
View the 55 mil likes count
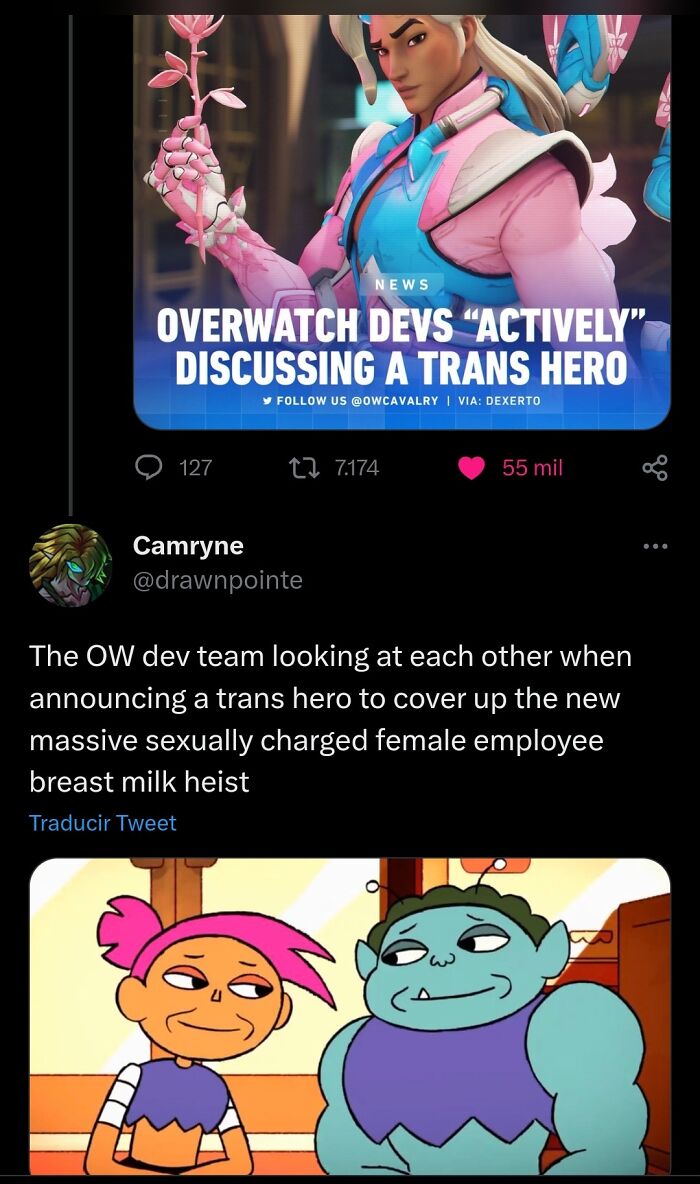[532, 468]
